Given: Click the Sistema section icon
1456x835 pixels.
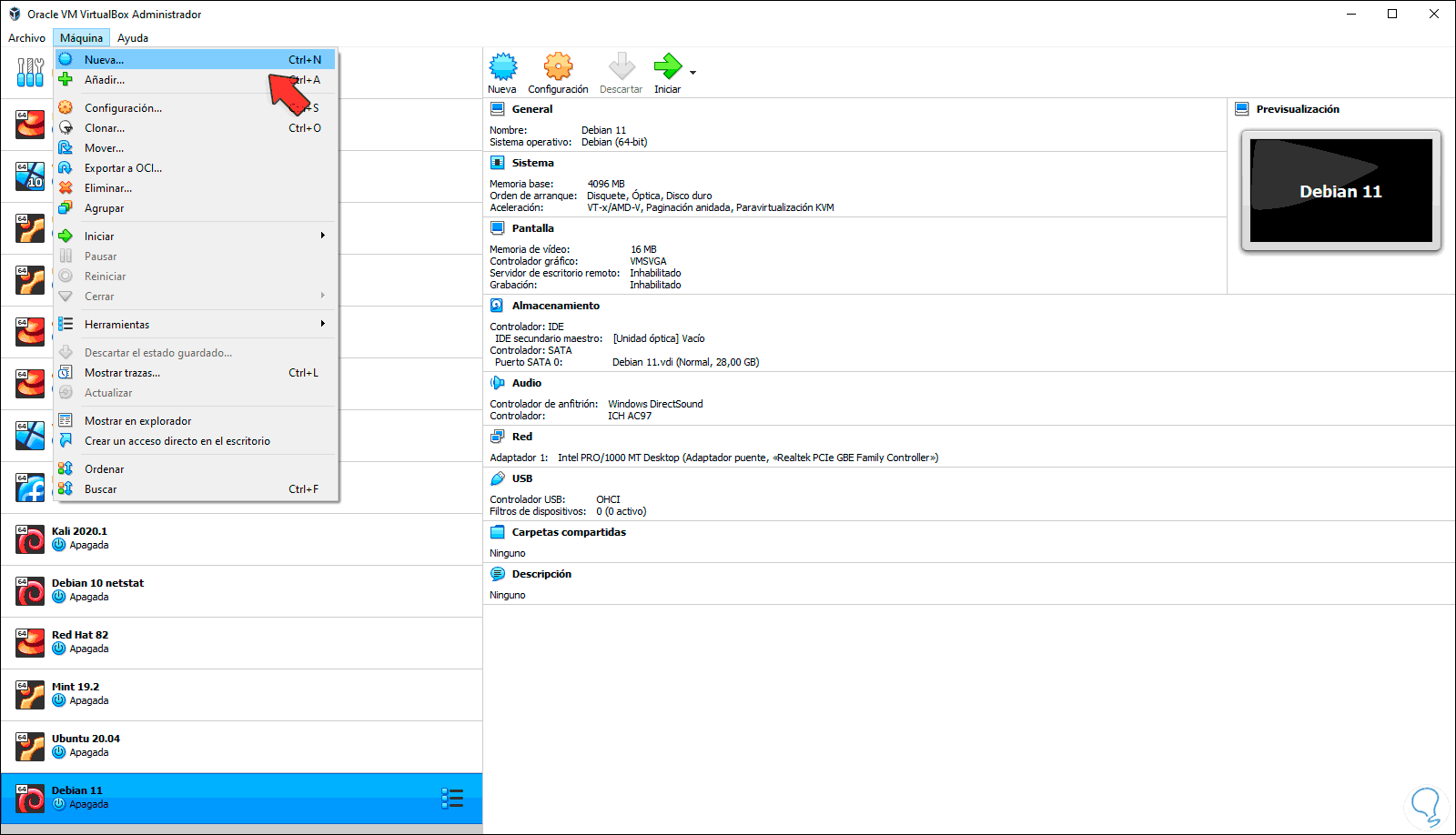Looking at the screenshot, I should coord(498,163).
